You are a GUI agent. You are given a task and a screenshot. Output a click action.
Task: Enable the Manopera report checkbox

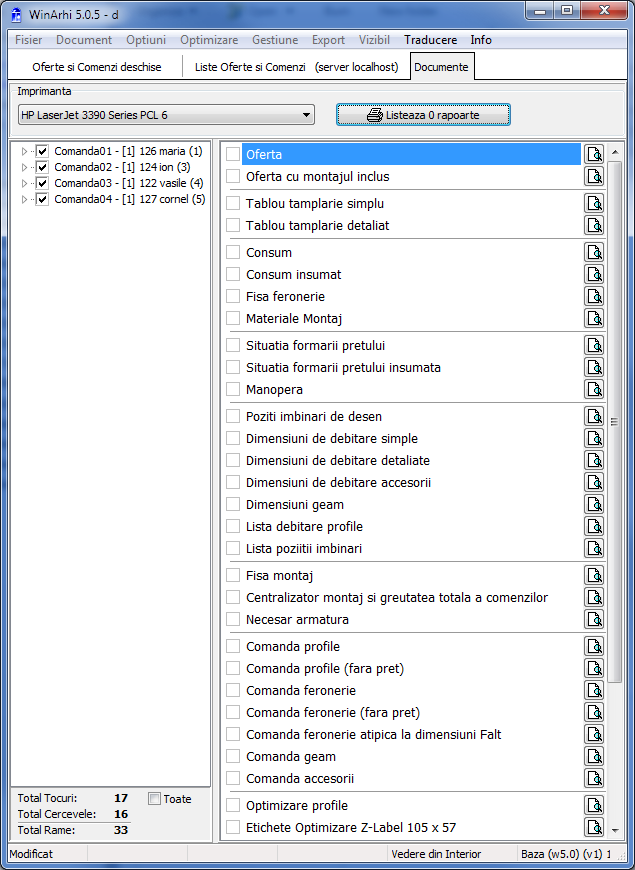(x=233, y=390)
